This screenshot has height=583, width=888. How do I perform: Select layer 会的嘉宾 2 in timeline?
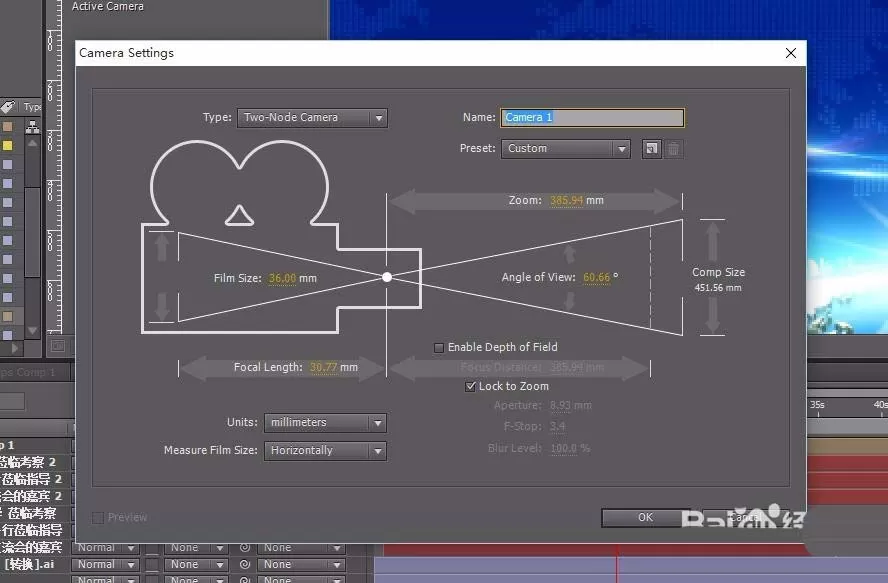31,496
